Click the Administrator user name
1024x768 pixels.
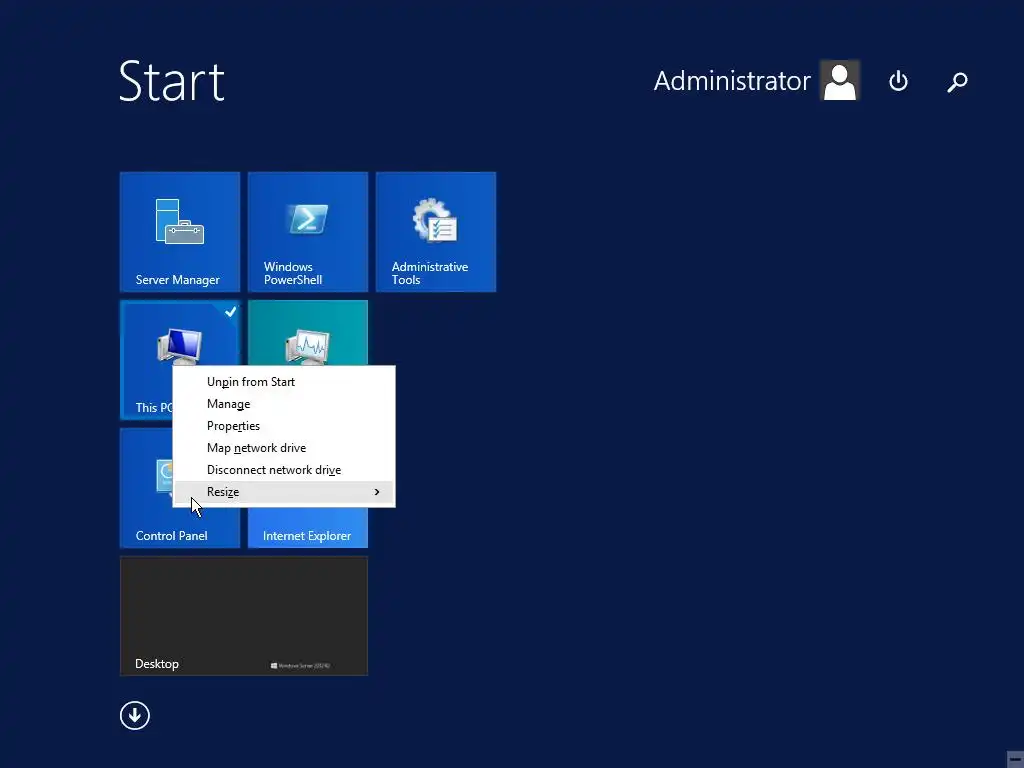(732, 81)
